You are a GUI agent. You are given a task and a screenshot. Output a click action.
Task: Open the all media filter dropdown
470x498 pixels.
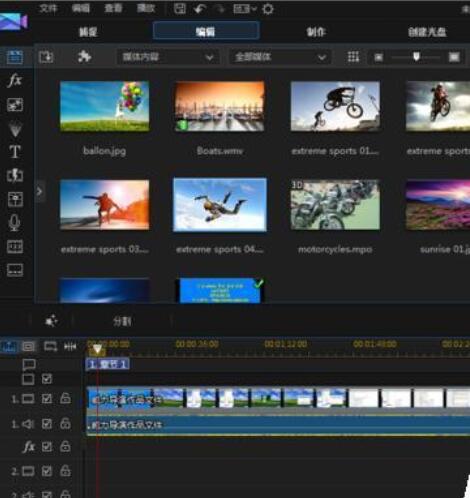(x=280, y=57)
